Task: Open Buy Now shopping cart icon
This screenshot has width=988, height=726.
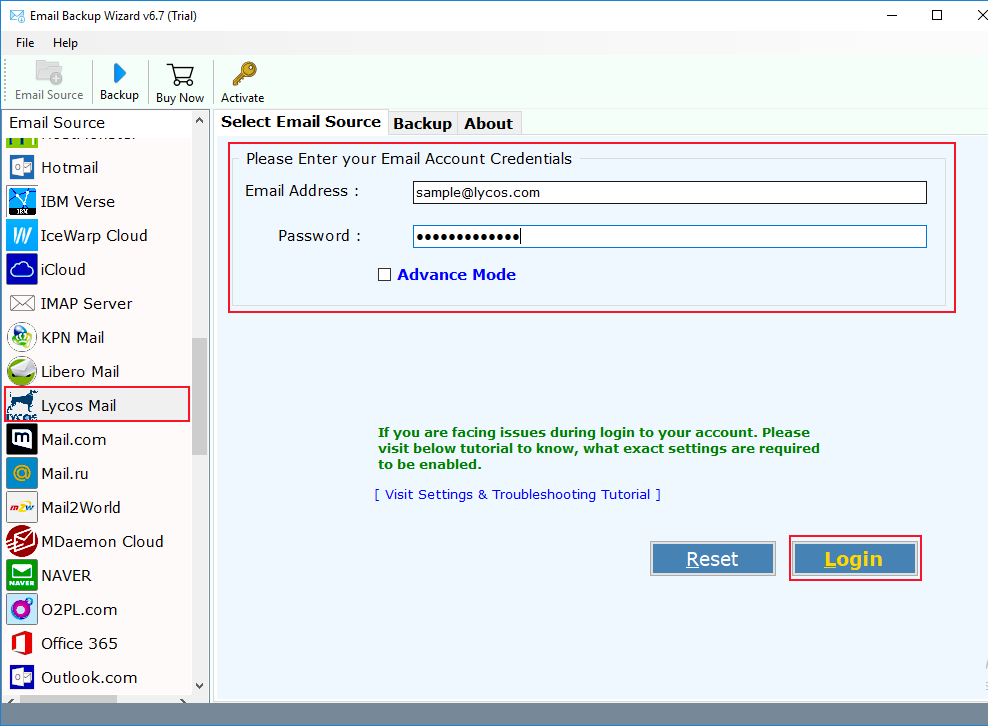Action: 180,75
